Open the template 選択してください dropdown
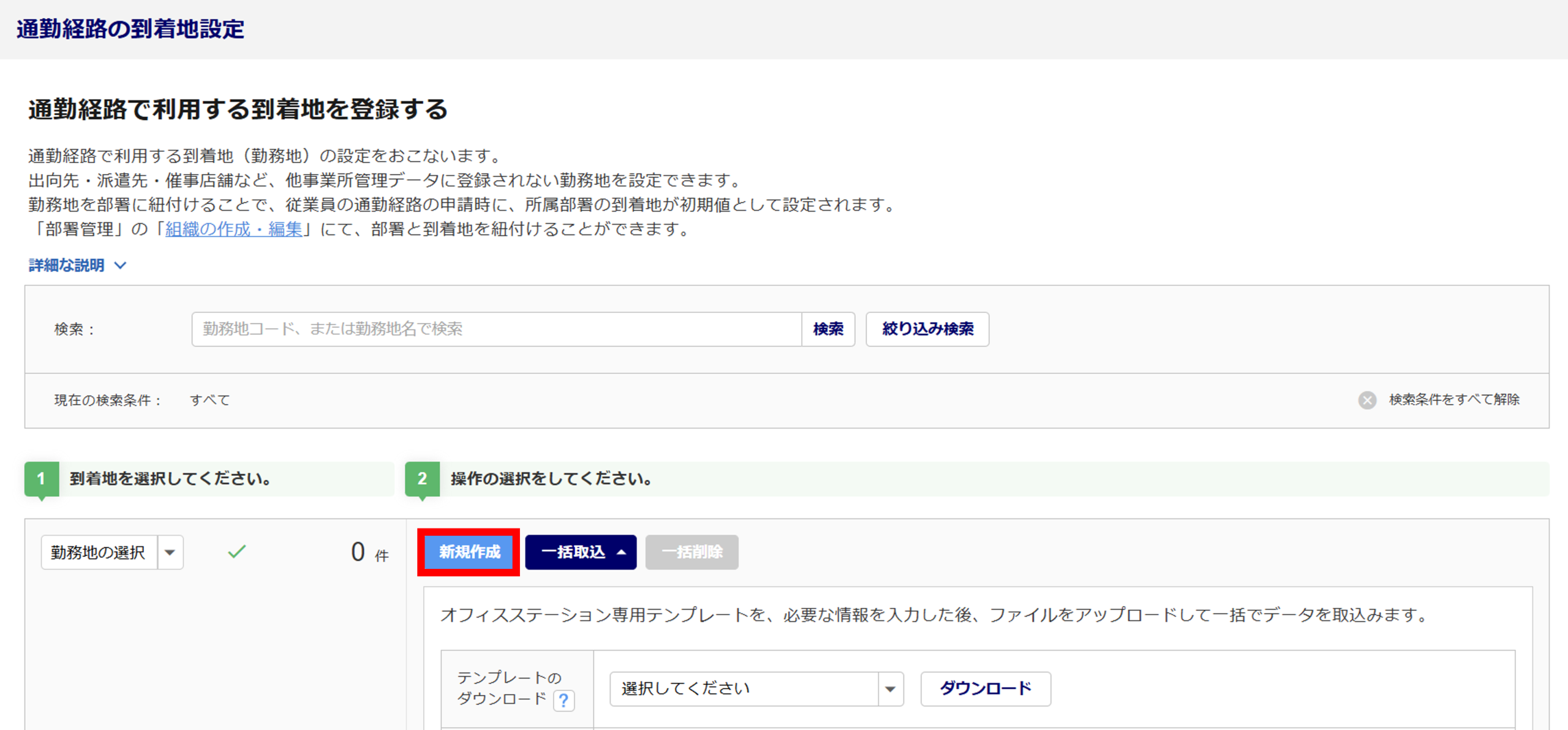Screen dimensions: 1568x730 756,689
